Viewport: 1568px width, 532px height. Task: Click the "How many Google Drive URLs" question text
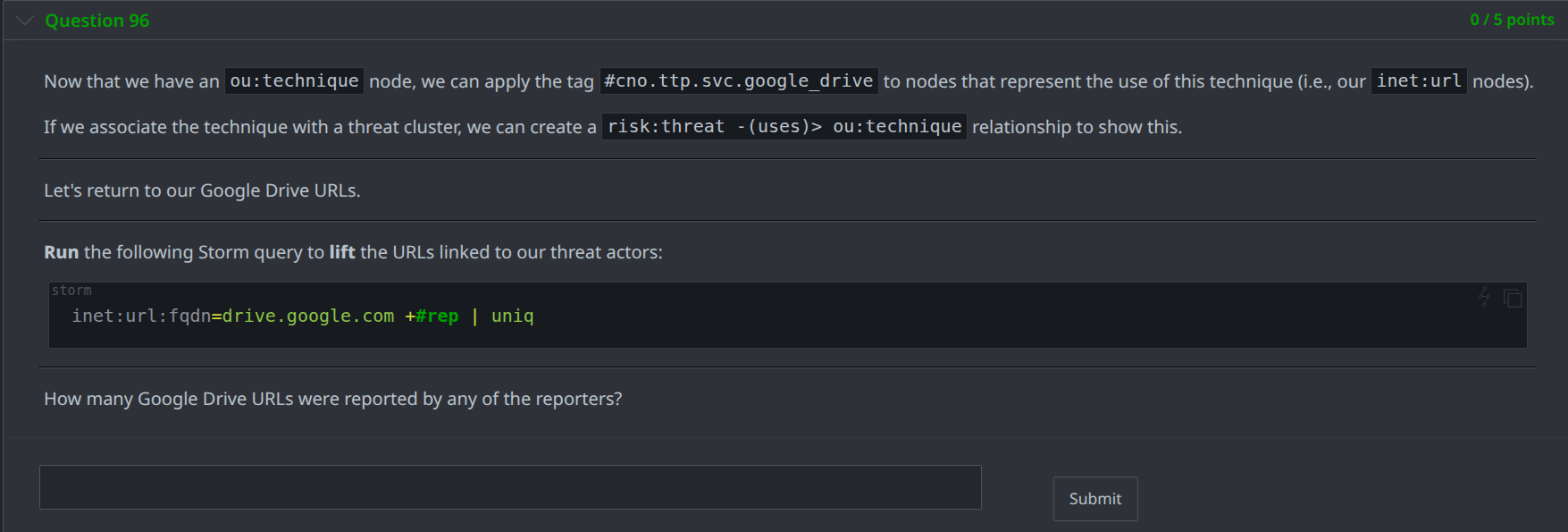coord(332,399)
